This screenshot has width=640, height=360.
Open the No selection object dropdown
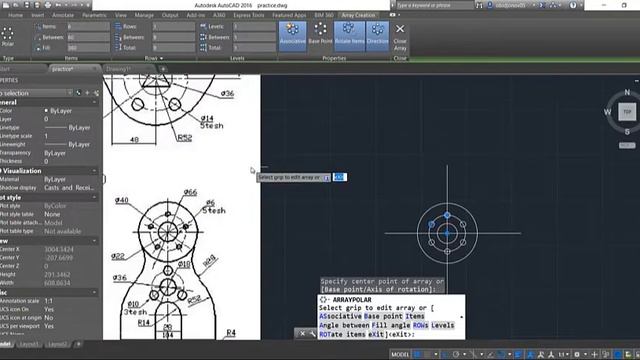[36, 93]
